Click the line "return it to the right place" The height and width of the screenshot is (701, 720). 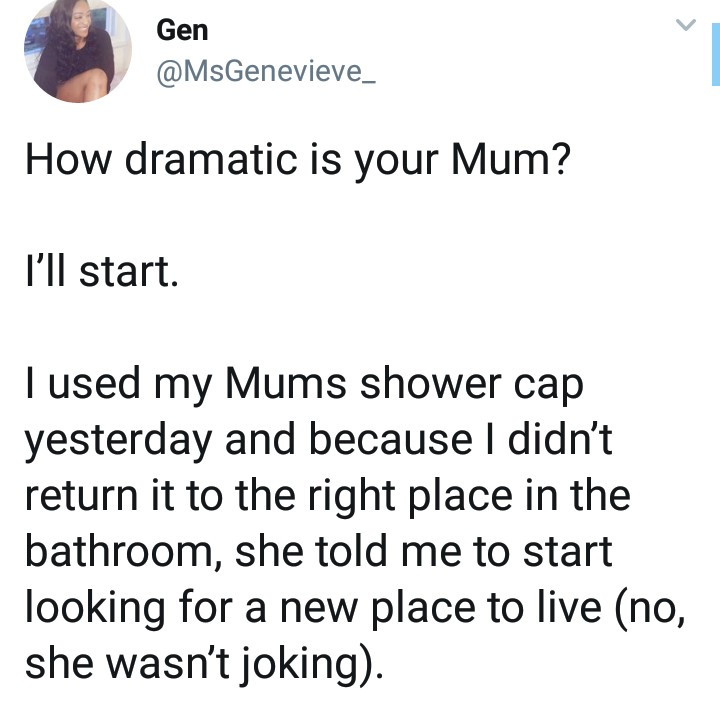point(328,496)
